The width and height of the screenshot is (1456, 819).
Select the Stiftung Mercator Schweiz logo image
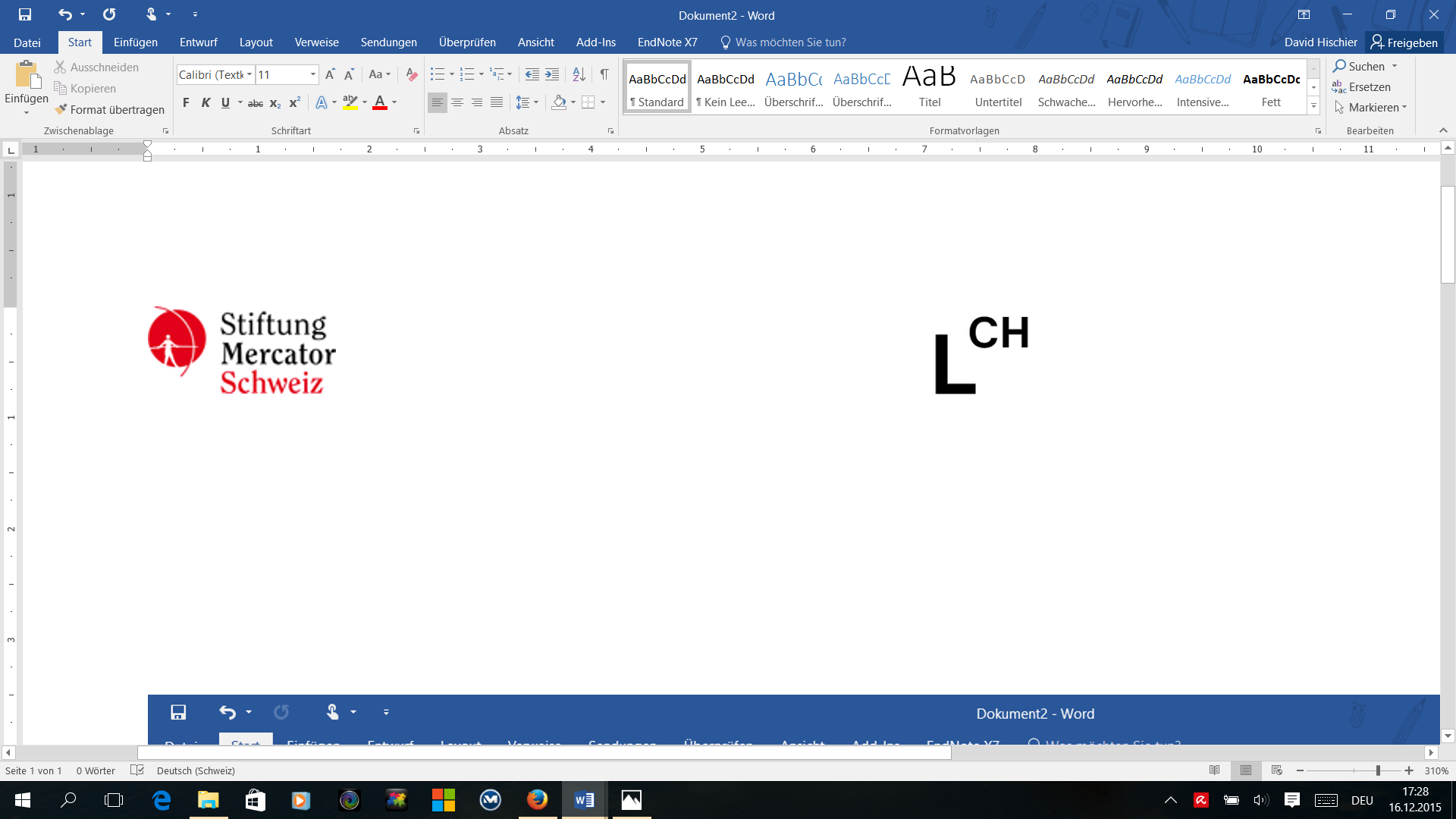242,350
